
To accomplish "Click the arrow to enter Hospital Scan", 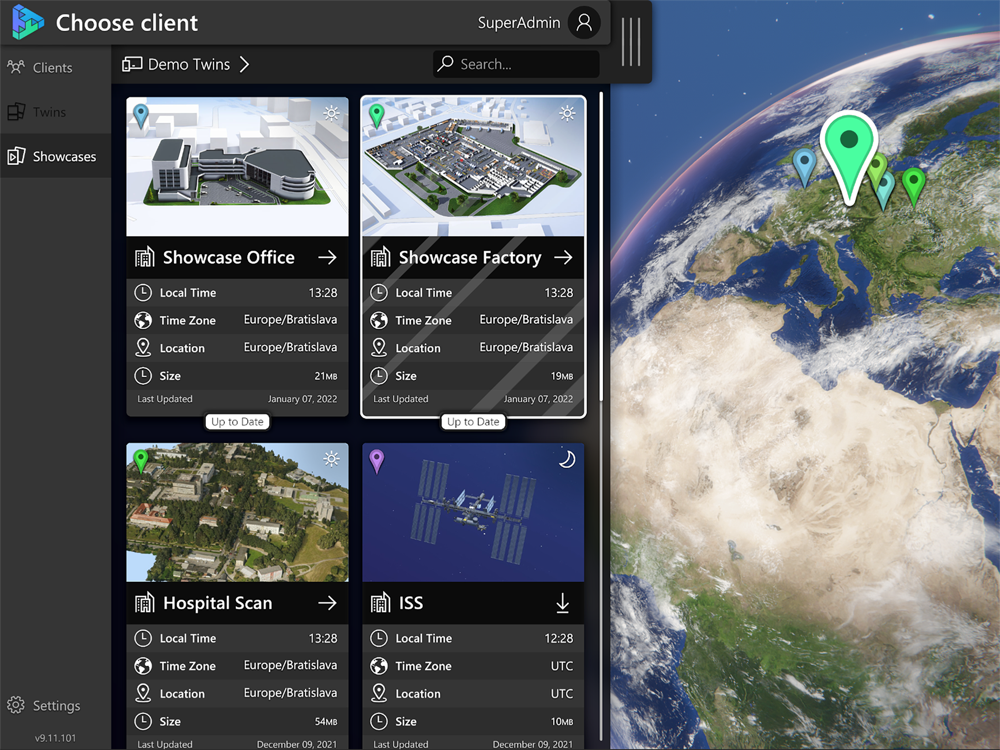I will point(327,603).
